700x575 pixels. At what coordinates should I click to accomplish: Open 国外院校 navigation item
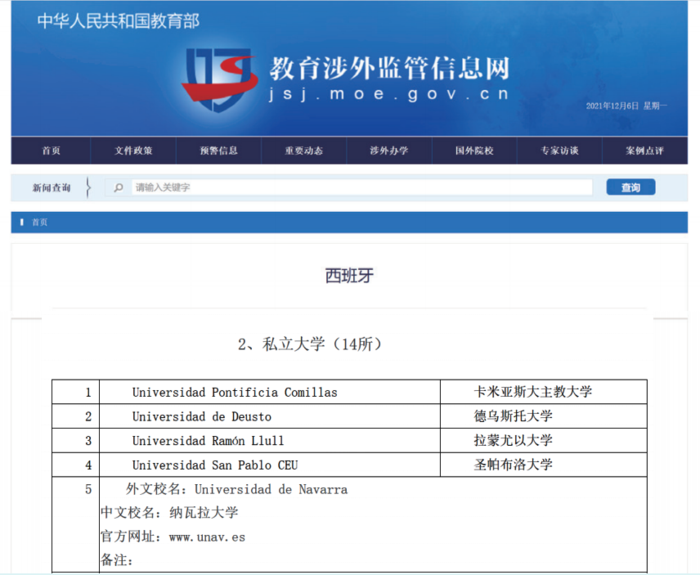pyautogui.click(x=474, y=151)
